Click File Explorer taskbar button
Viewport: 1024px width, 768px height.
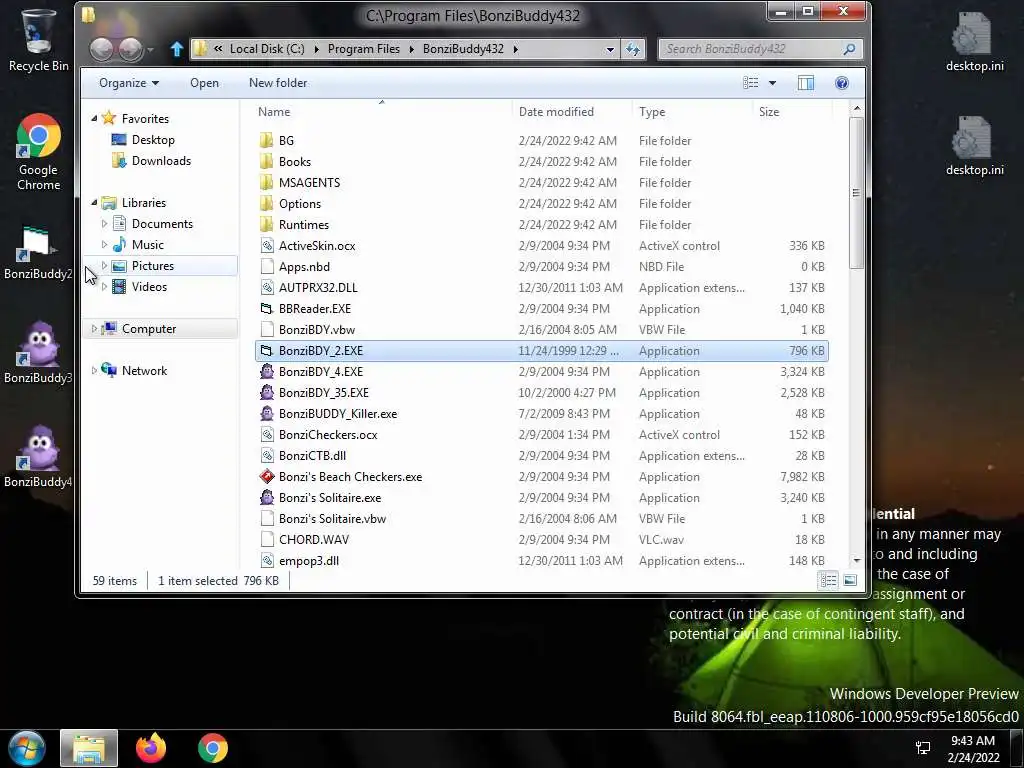pos(89,748)
